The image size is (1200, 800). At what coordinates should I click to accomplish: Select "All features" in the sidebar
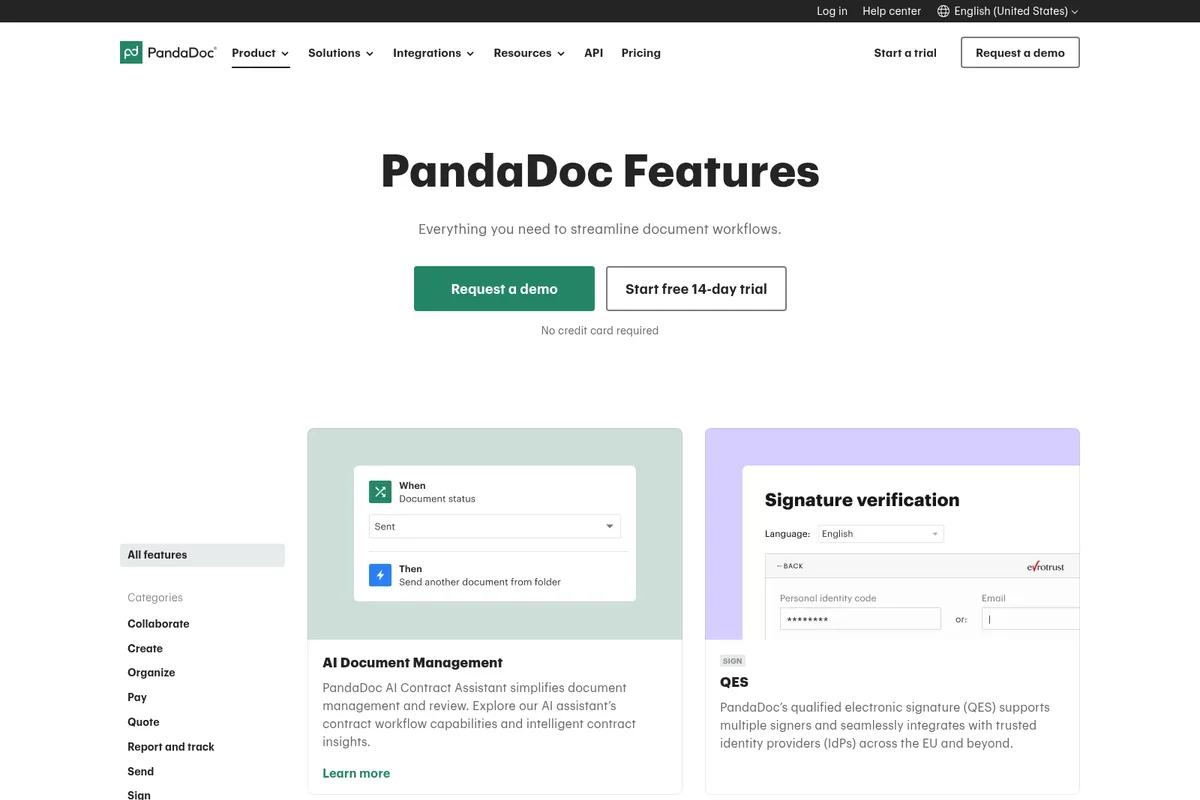[x=157, y=555]
